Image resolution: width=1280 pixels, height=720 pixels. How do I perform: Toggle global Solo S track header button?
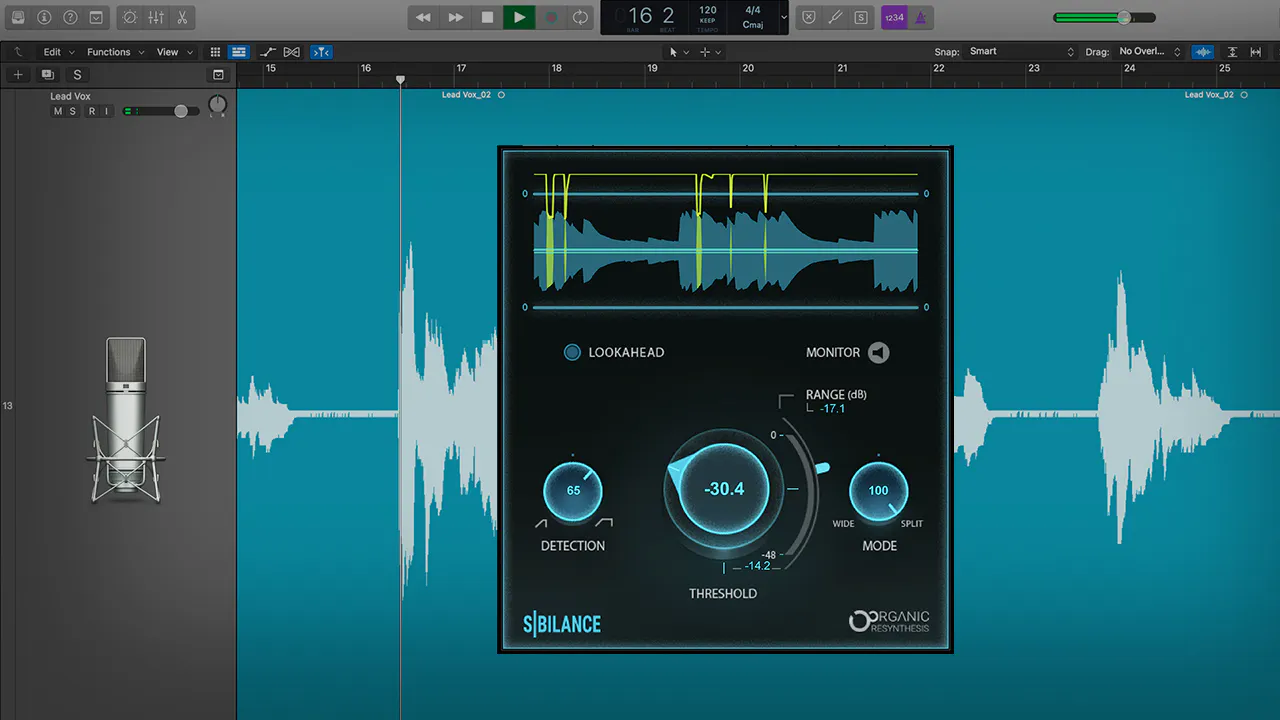[x=77, y=75]
